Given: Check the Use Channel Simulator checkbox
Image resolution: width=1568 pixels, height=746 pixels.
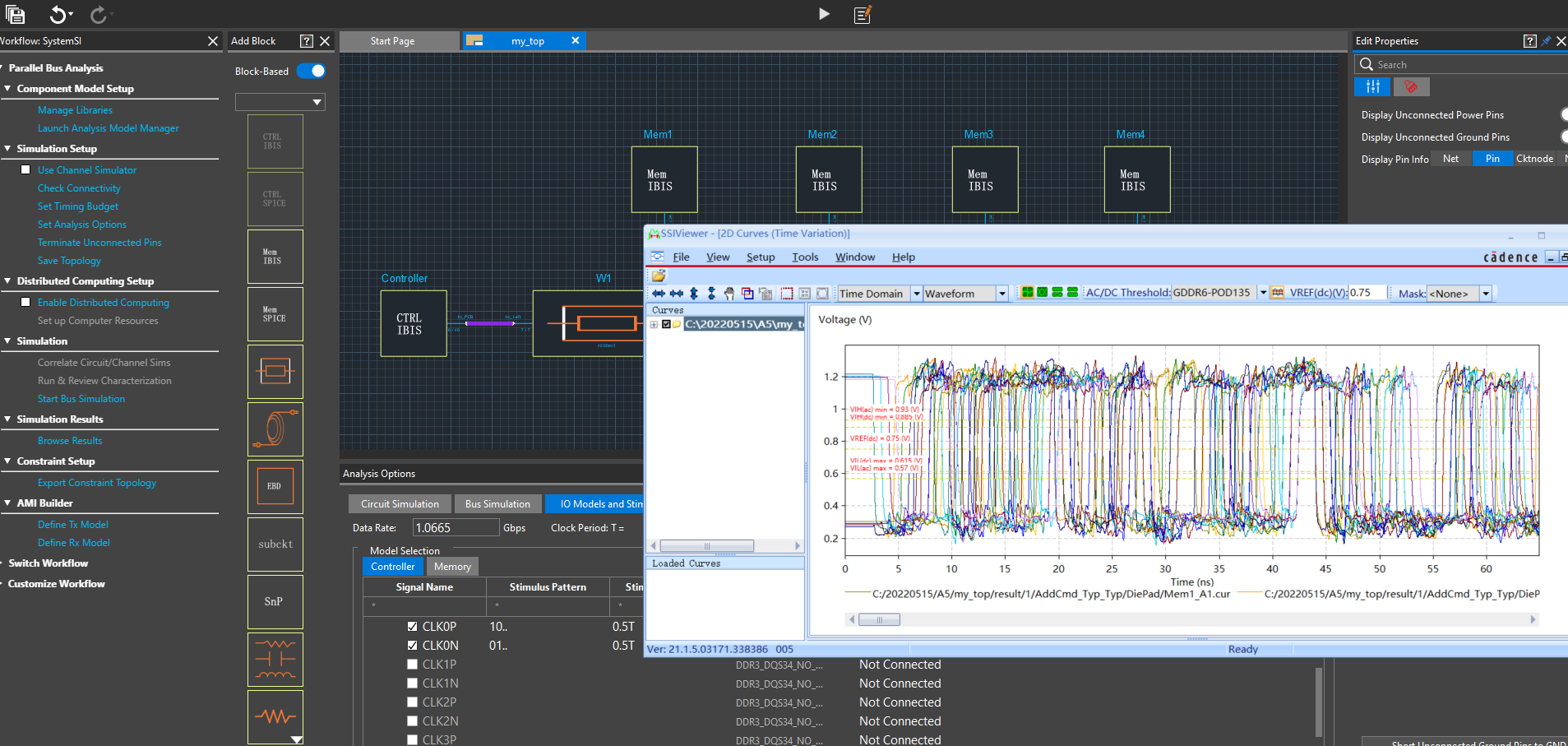Looking at the screenshot, I should click(x=25, y=169).
